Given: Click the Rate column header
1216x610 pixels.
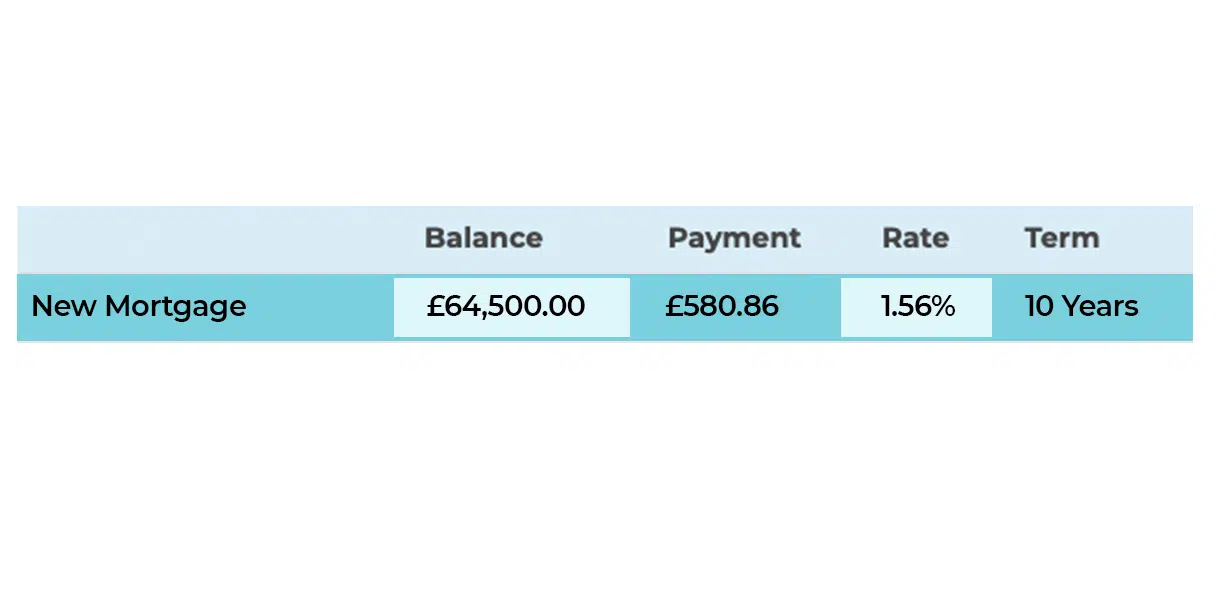Looking at the screenshot, I should click(x=915, y=238).
